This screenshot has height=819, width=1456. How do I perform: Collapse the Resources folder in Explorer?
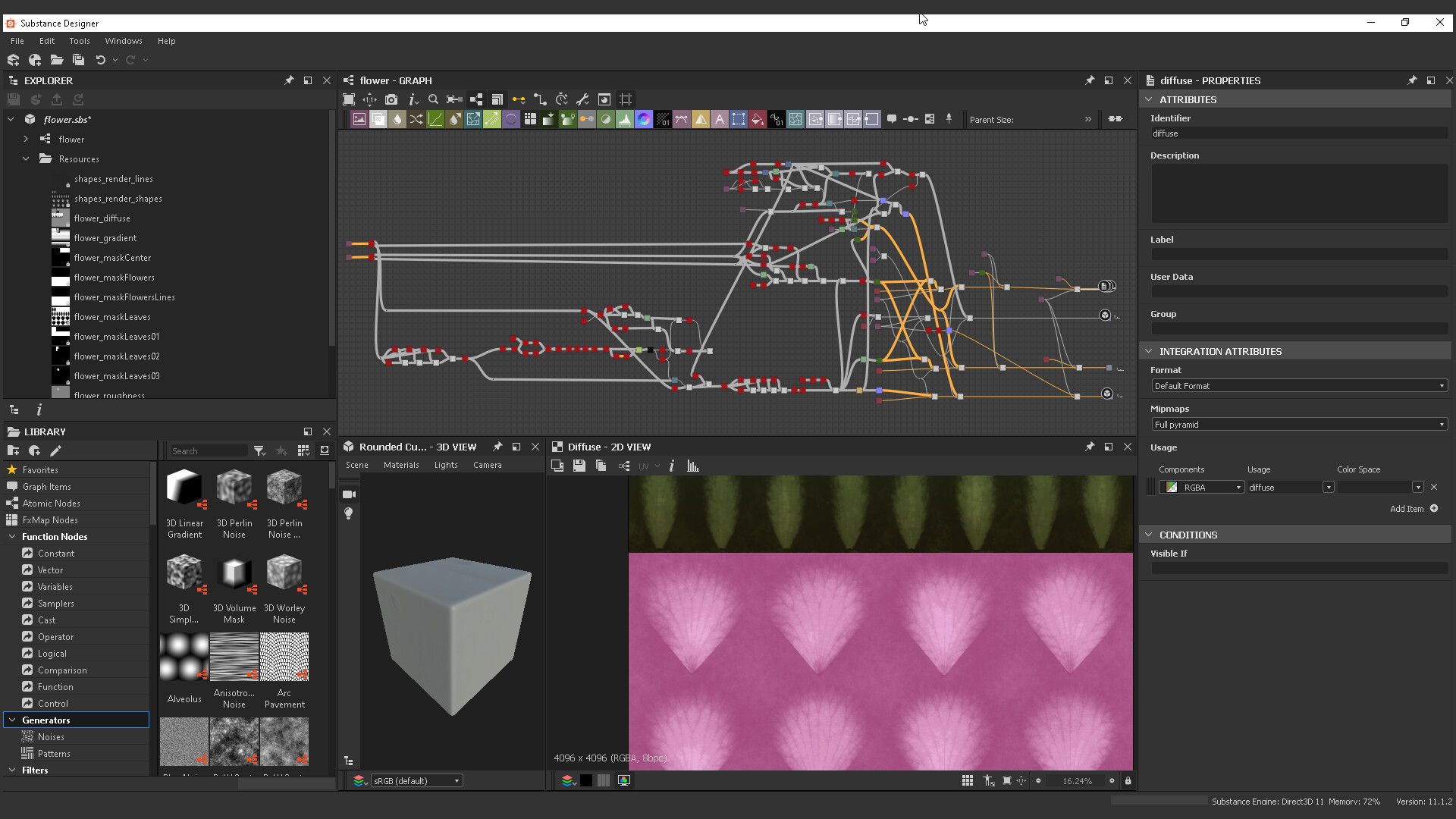click(26, 159)
